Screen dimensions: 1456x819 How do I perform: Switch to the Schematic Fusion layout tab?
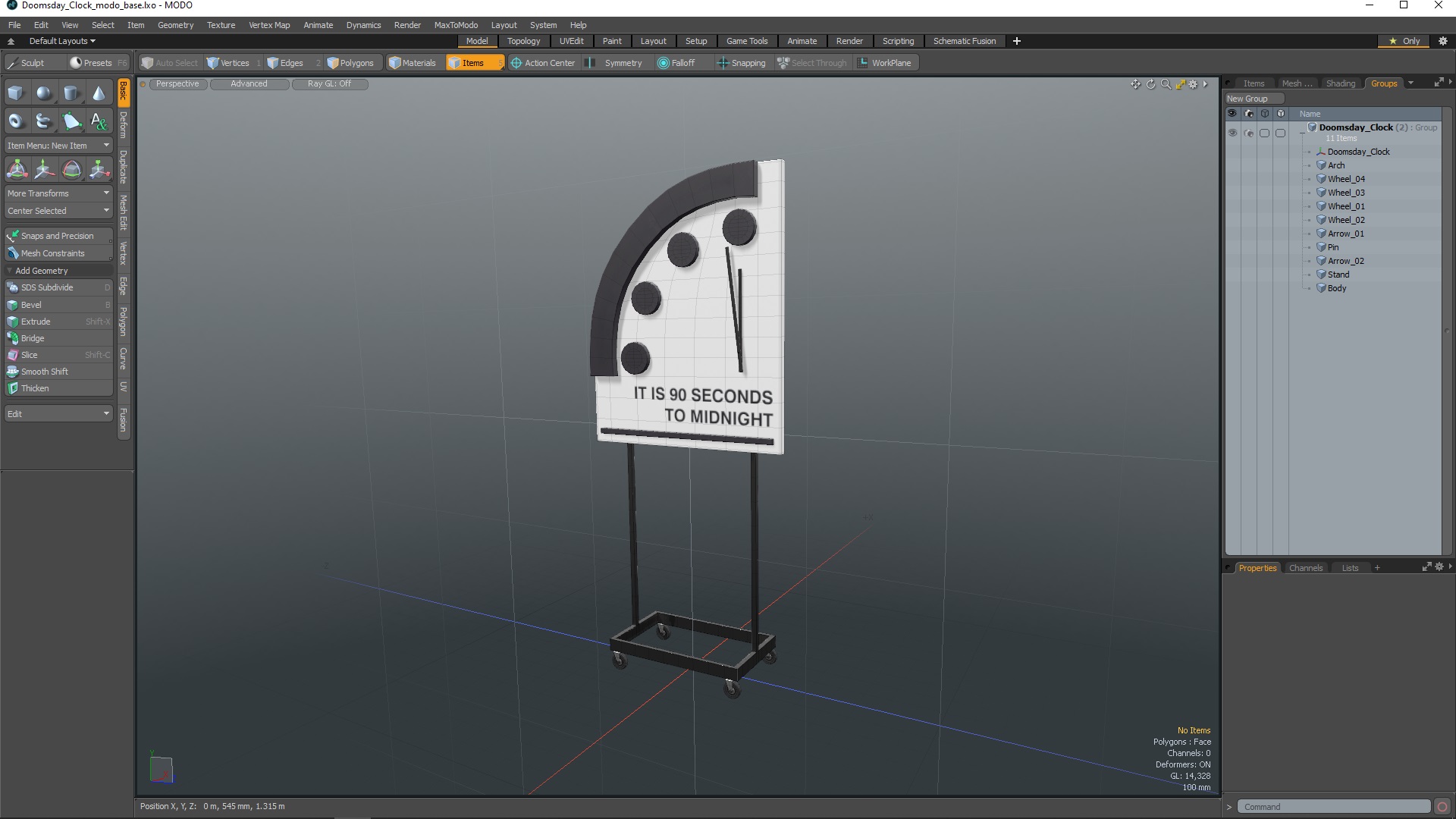(964, 41)
